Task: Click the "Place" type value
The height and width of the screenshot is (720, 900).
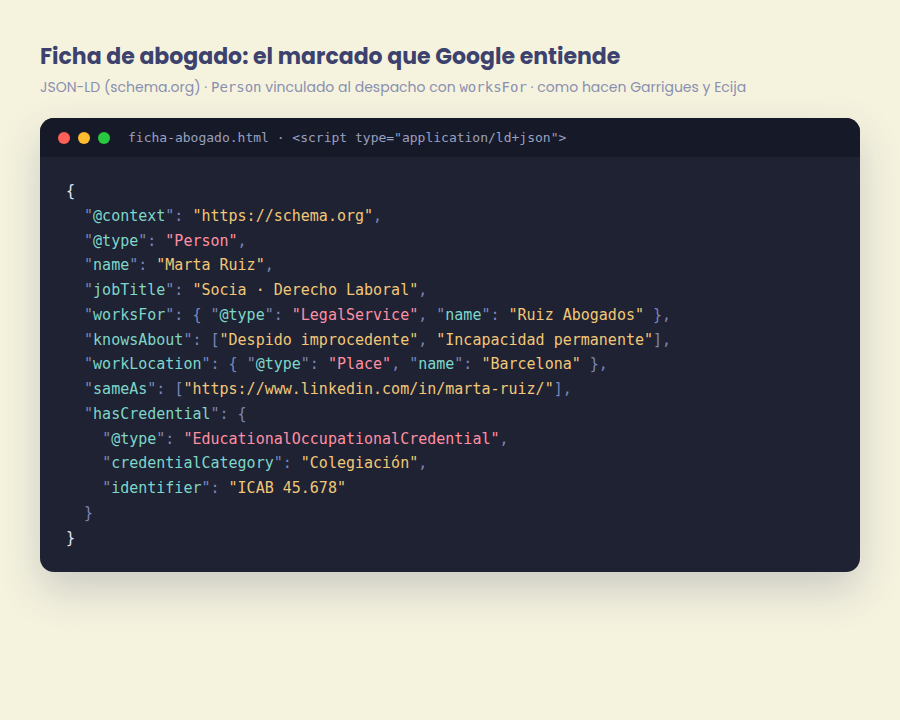Action: [x=360, y=364]
